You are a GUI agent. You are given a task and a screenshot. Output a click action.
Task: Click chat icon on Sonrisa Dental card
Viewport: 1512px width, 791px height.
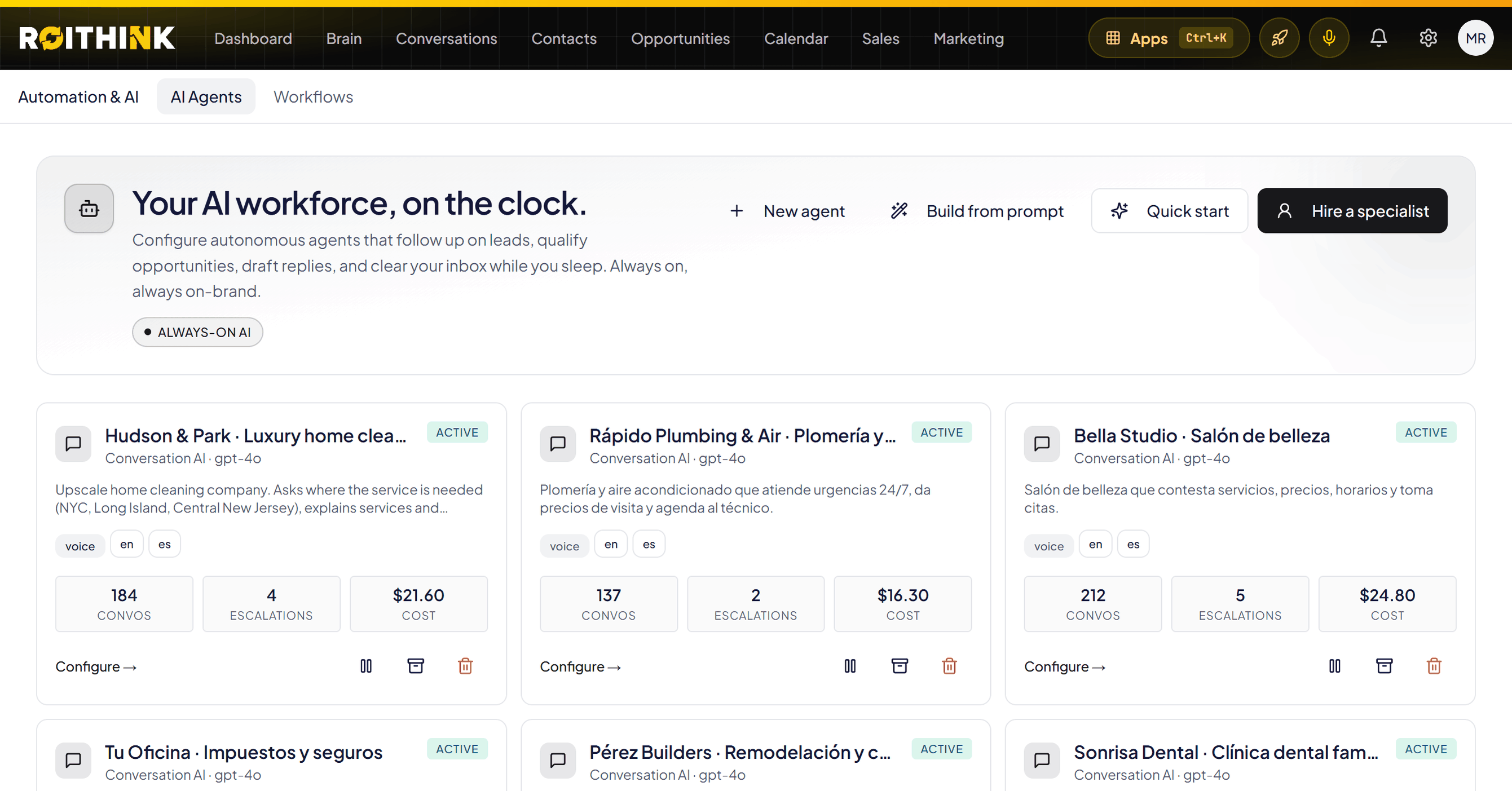(1042, 761)
